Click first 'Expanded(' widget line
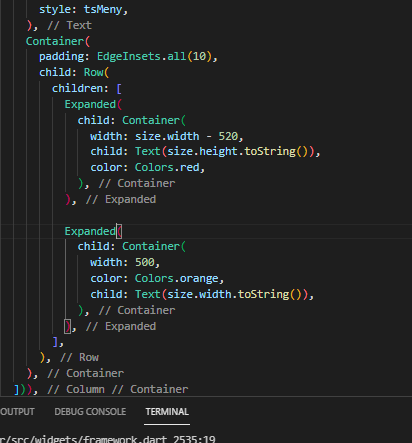This screenshot has height=443, width=412. coord(93,104)
